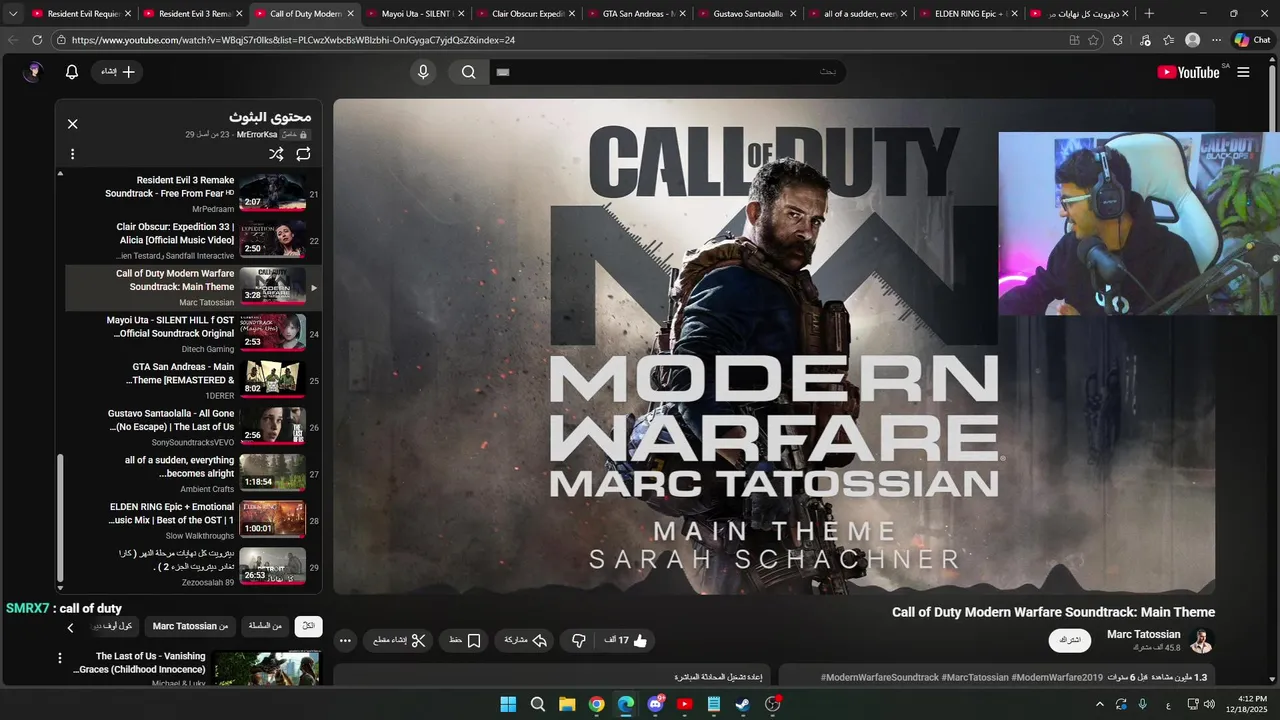Open Copilot Chat button
The height and width of the screenshot is (720, 1280).
pyautogui.click(x=1253, y=40)
